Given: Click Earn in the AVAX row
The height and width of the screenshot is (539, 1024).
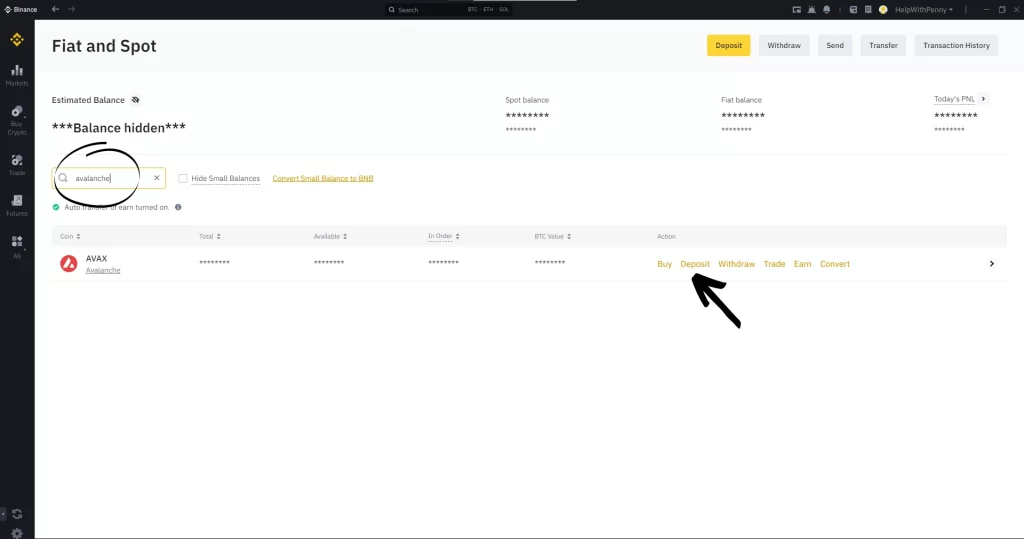Looking at the screenshot, I should pyautogui.click(x=803, y=264).
